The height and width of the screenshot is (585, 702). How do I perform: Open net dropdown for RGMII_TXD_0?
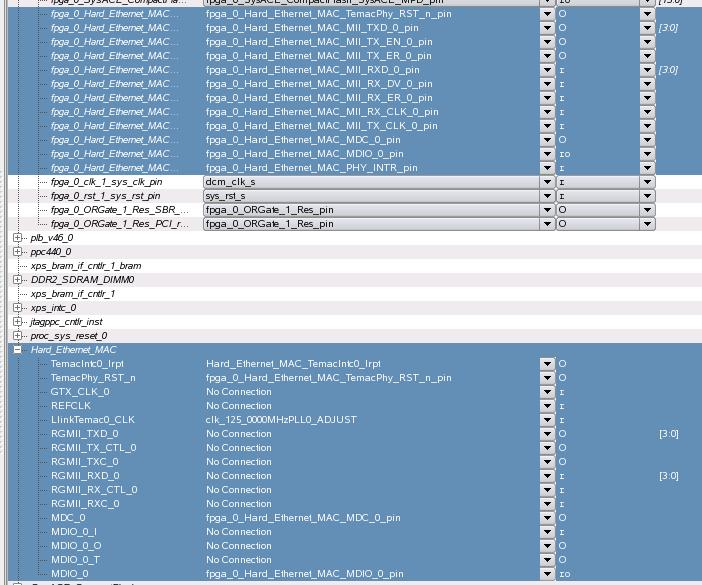547,434
